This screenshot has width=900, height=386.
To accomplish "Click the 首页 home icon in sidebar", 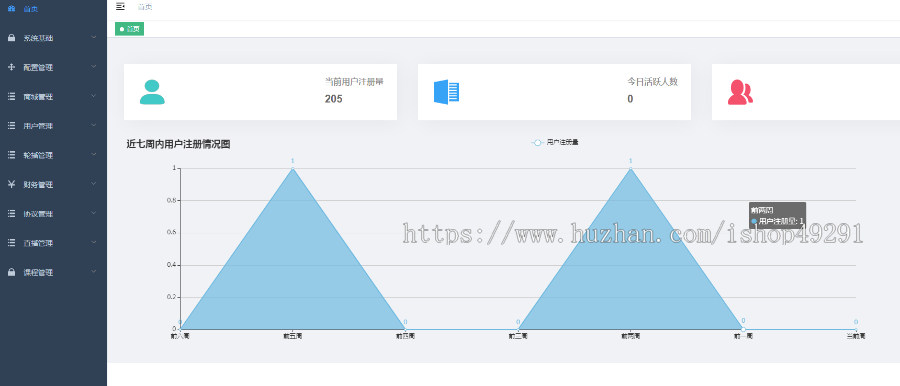I will pyautogui.click(x=11, y=9).
